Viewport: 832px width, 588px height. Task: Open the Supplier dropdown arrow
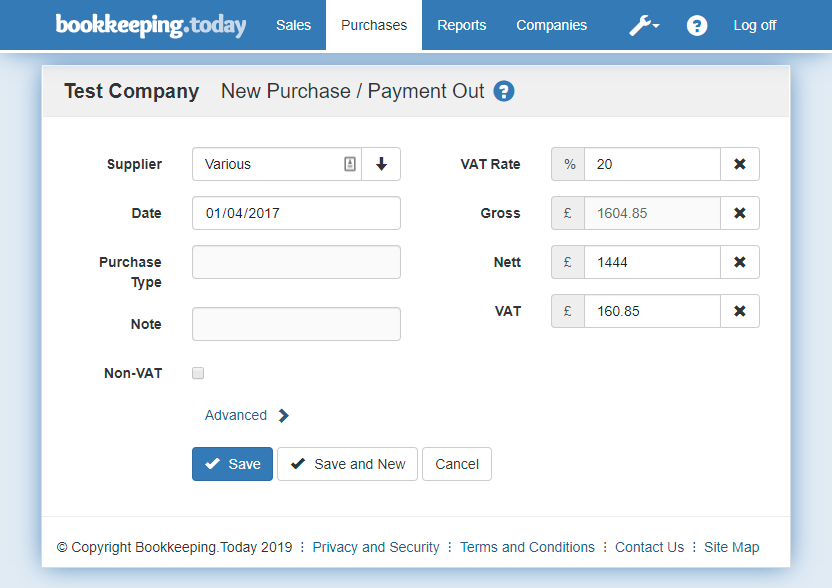point(381,164)
